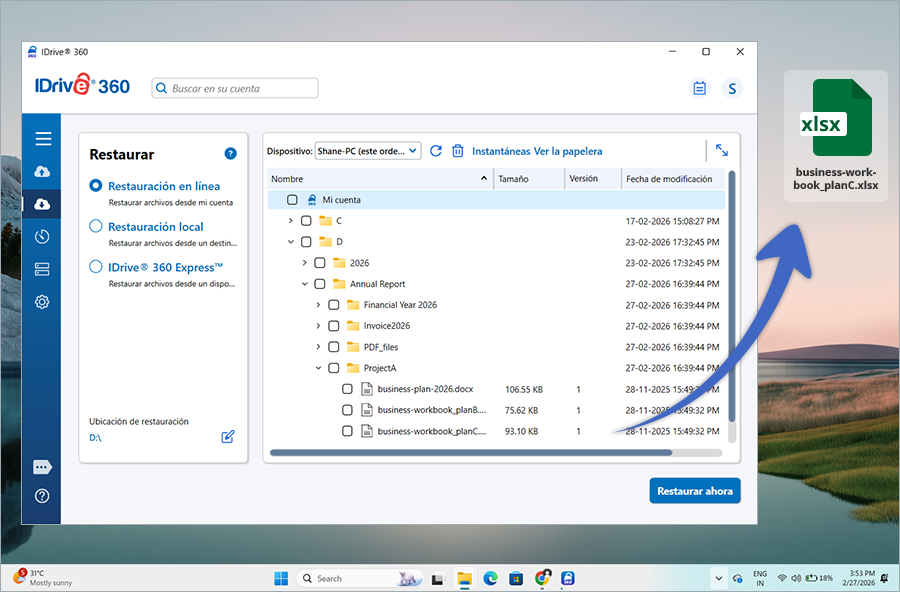The width and height of the screenshot is (900, 592).
Task: Edit the restore location with the pencil icon
Action: tap(228, 437)
